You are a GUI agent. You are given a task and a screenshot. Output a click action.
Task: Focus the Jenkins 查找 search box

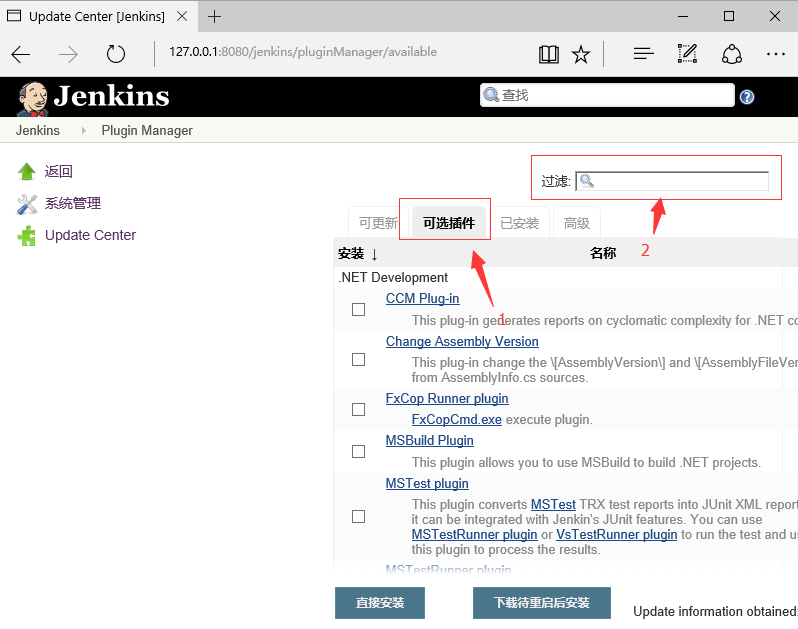(x=607, y=95)
